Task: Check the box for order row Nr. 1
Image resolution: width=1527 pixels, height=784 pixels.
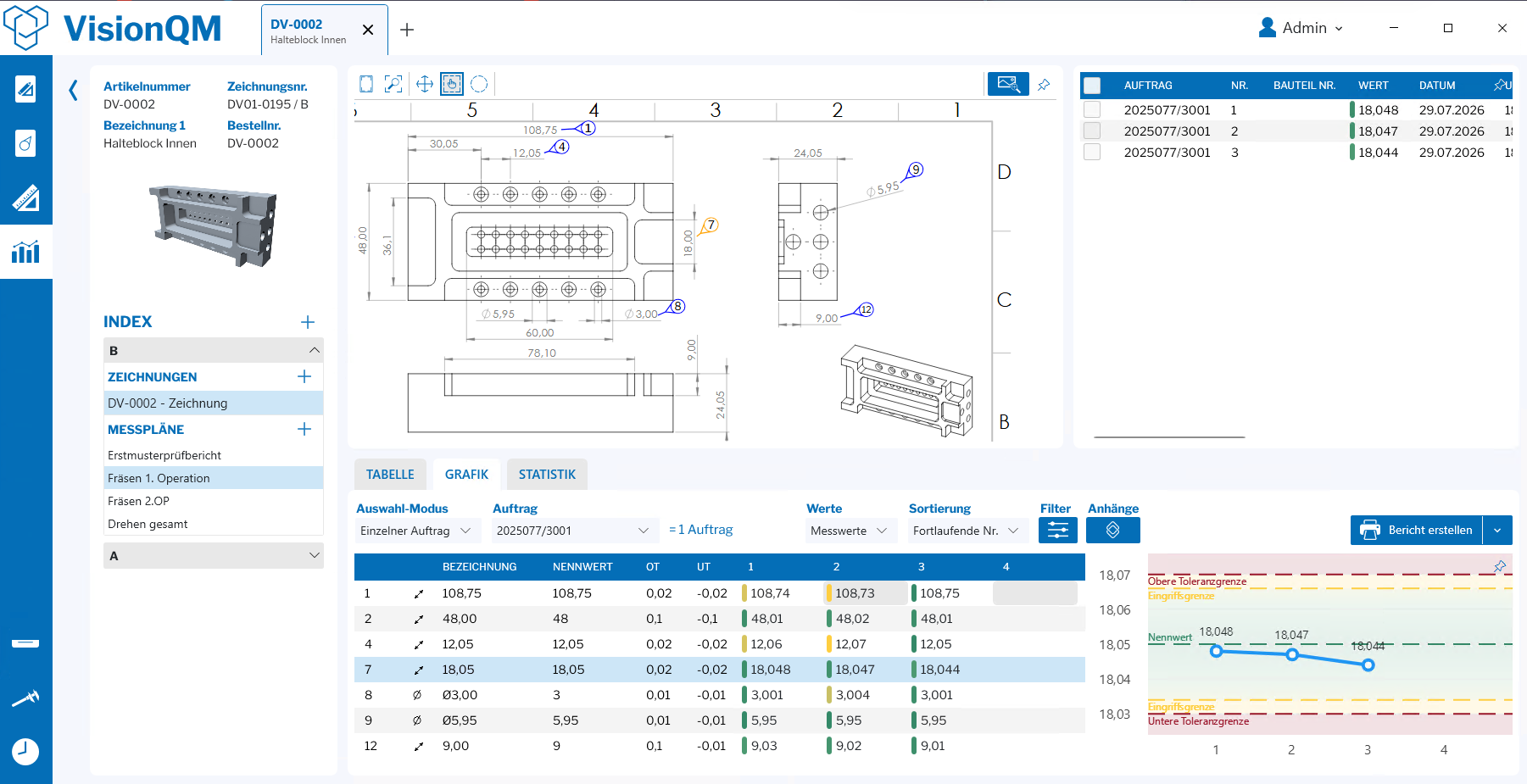Action: coord(1092,109)
